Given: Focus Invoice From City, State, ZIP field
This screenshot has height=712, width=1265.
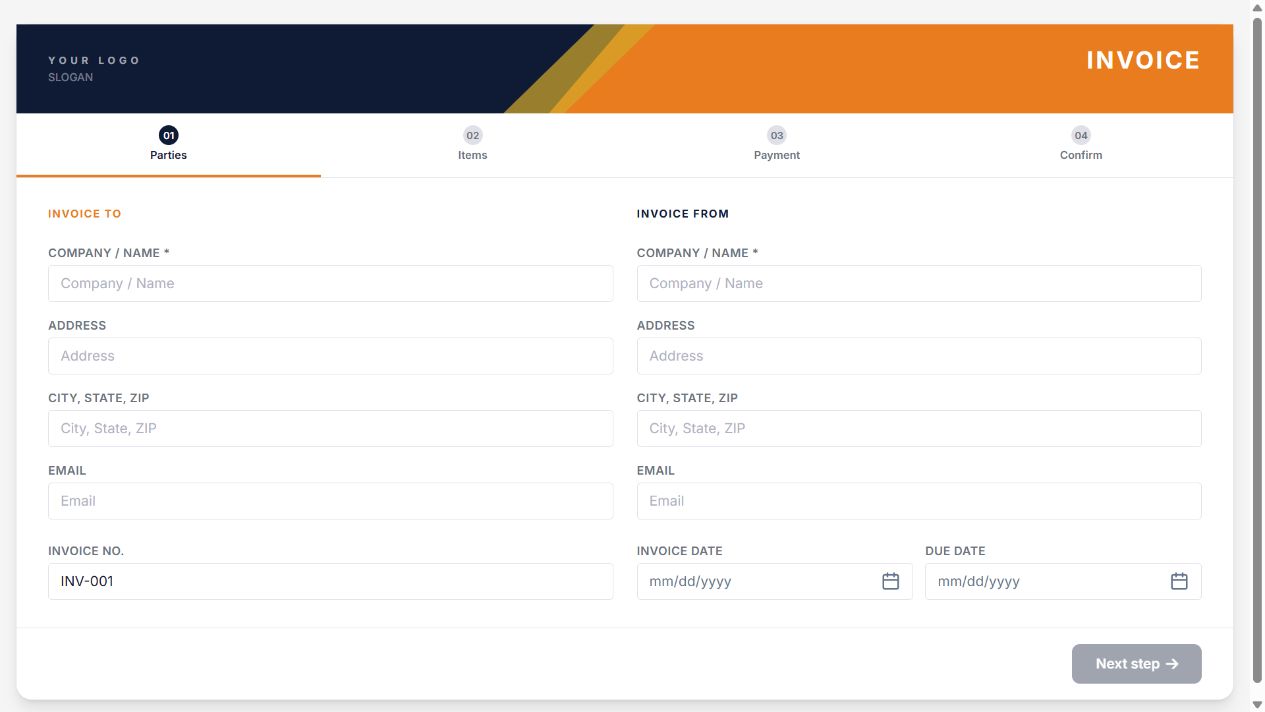Looking at the screenshot, I should coord(919,428).
